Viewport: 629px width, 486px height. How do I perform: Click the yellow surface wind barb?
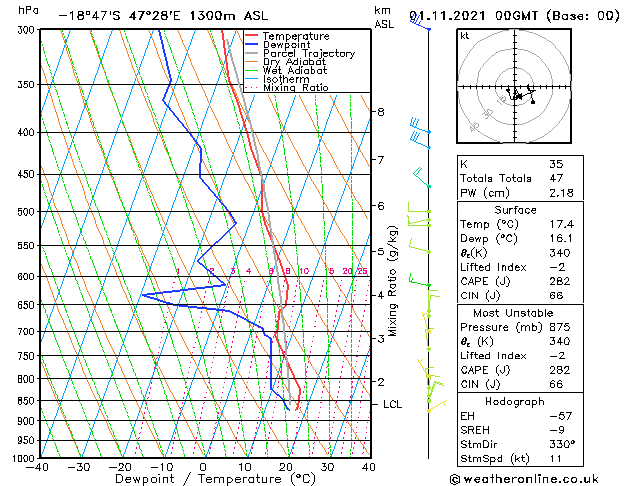coord(437,406)
